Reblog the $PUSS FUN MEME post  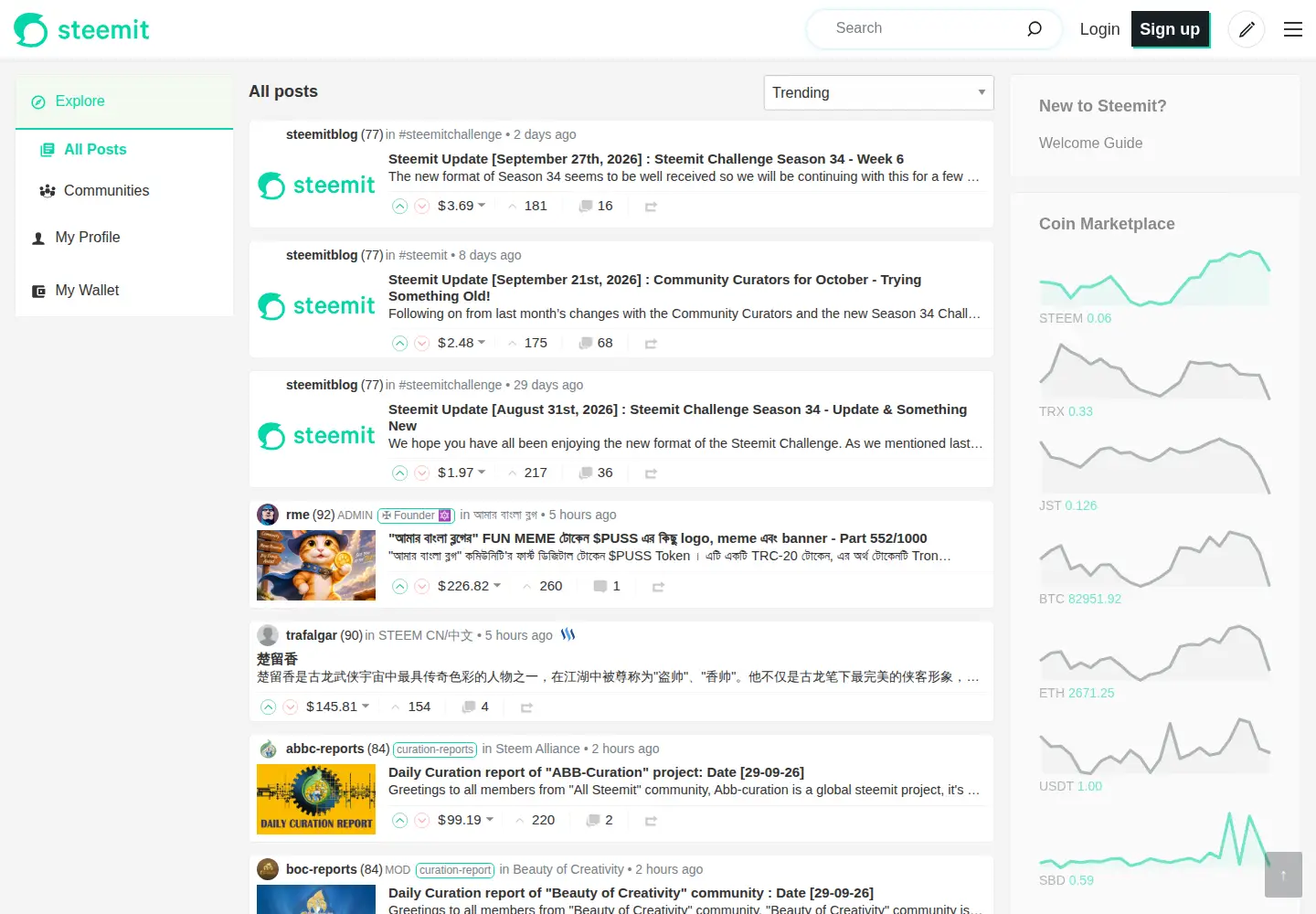(658, 587)
